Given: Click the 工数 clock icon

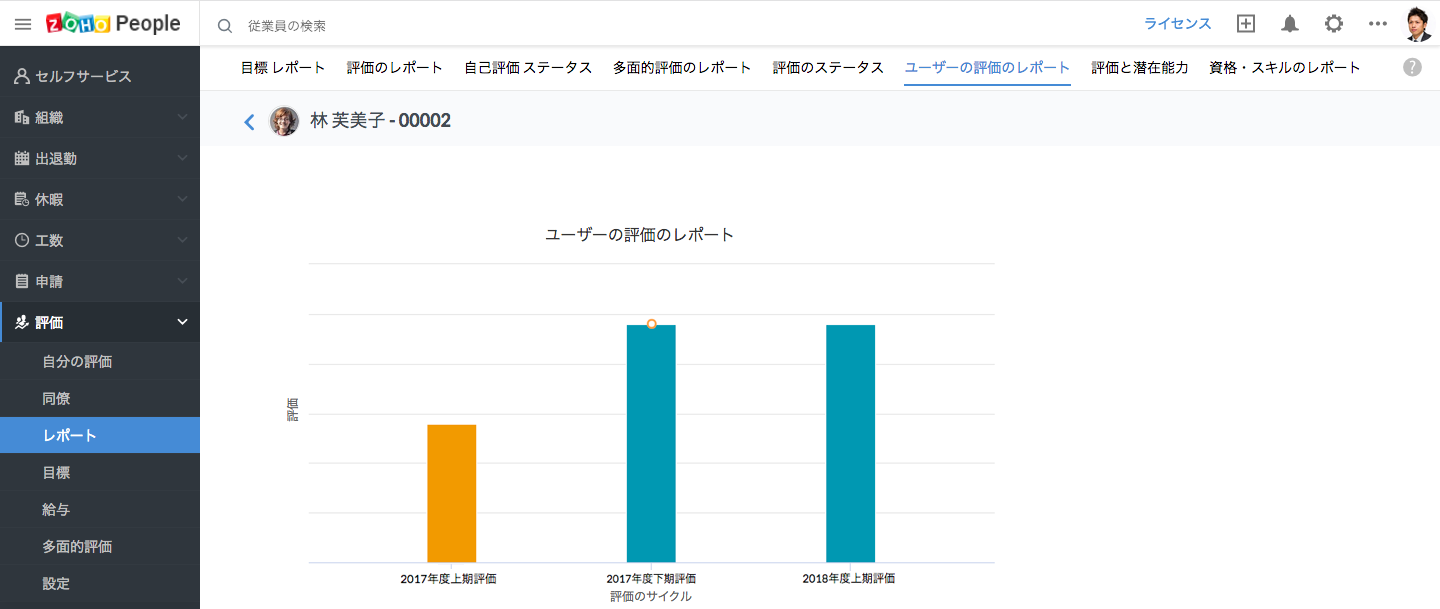Looking at the screenshot, I should pyautogui.click(x=22, y=240).
